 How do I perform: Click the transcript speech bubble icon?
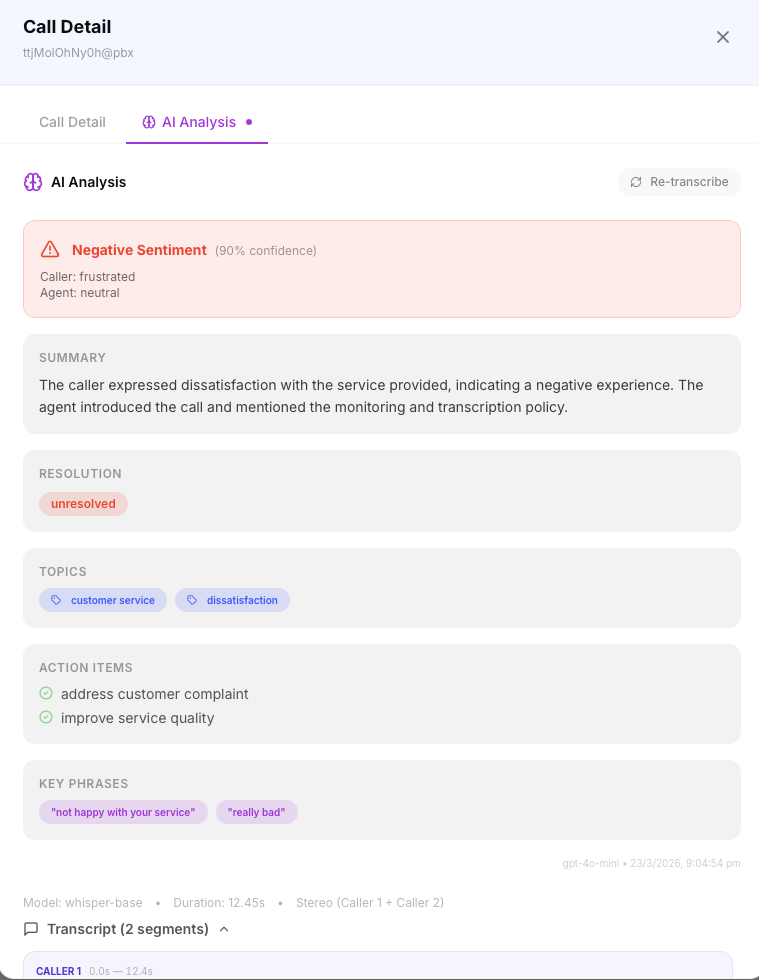[31, 929]
